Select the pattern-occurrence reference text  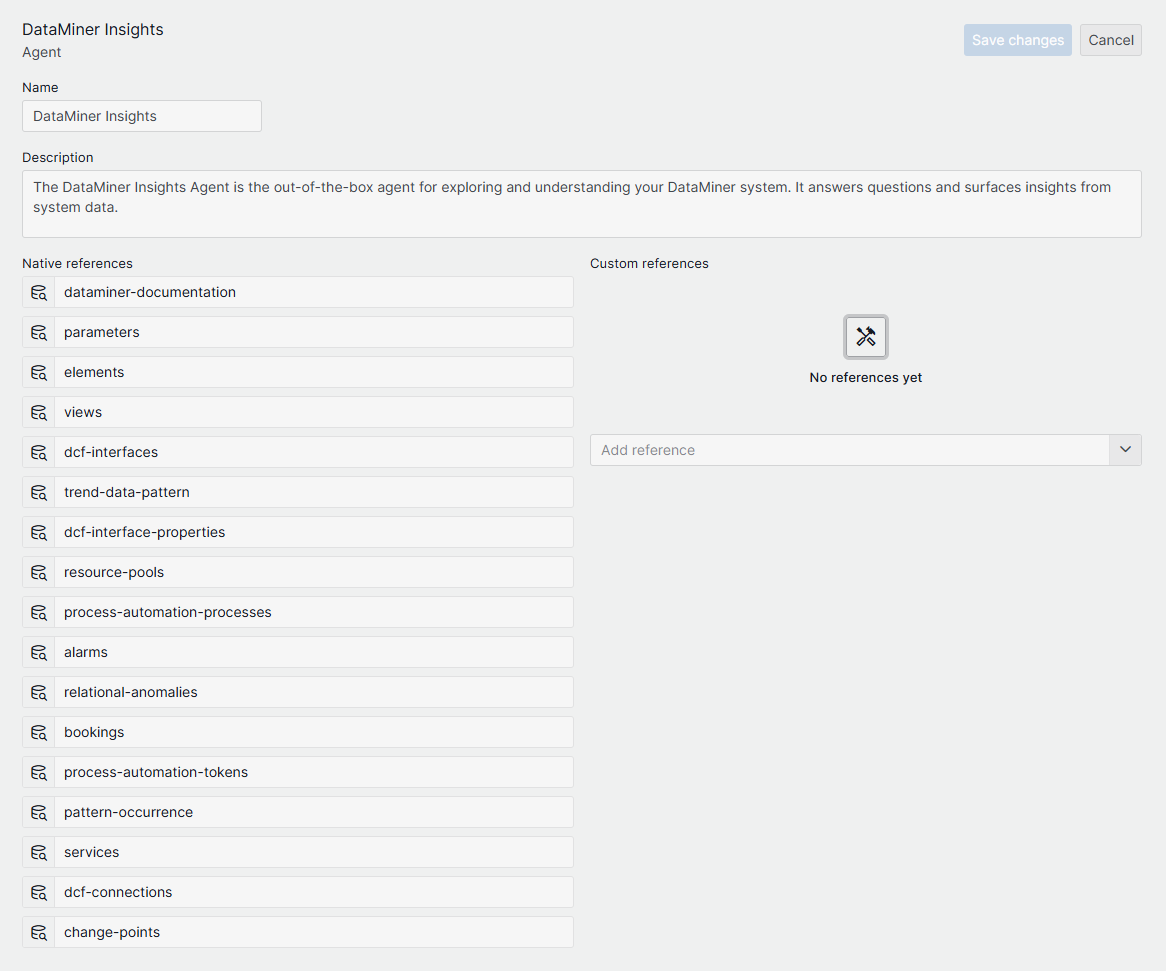[128, 812]
